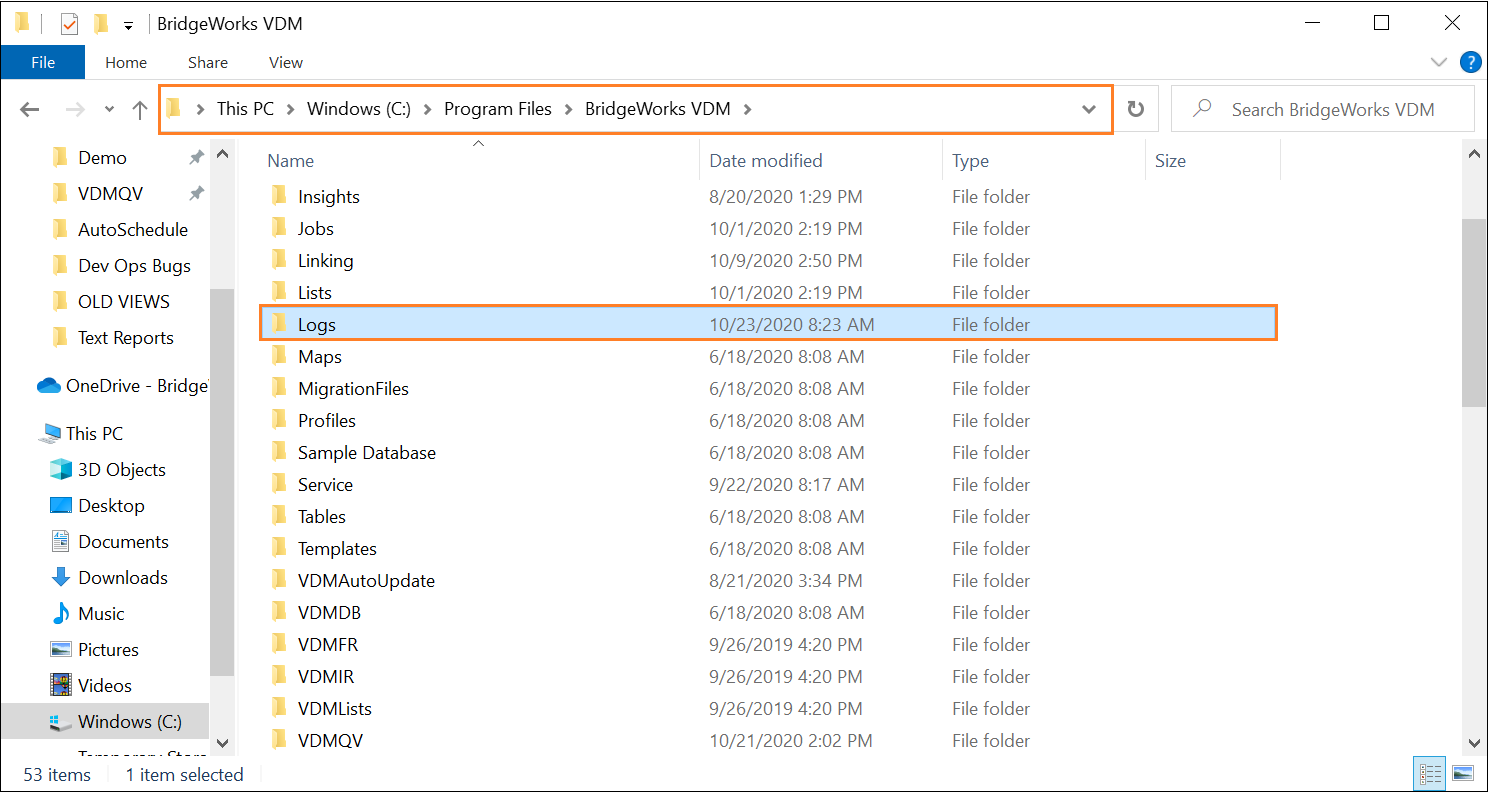Sort by the Type column header
Screen dimensions: 1488x792
tap(970, 161)
